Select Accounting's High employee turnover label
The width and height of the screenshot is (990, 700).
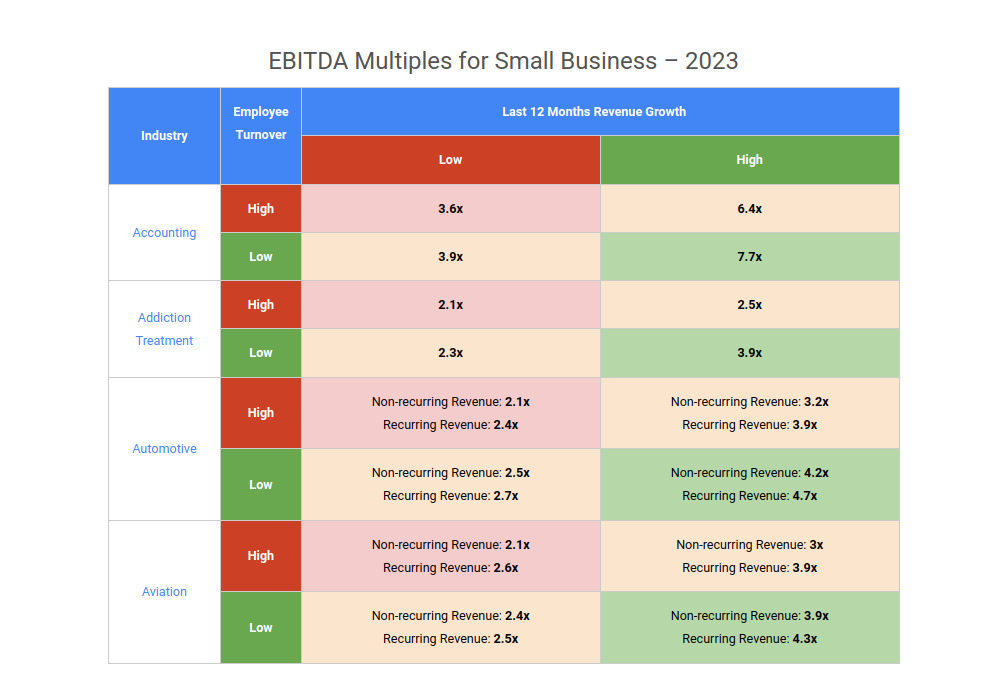point(261,209)
